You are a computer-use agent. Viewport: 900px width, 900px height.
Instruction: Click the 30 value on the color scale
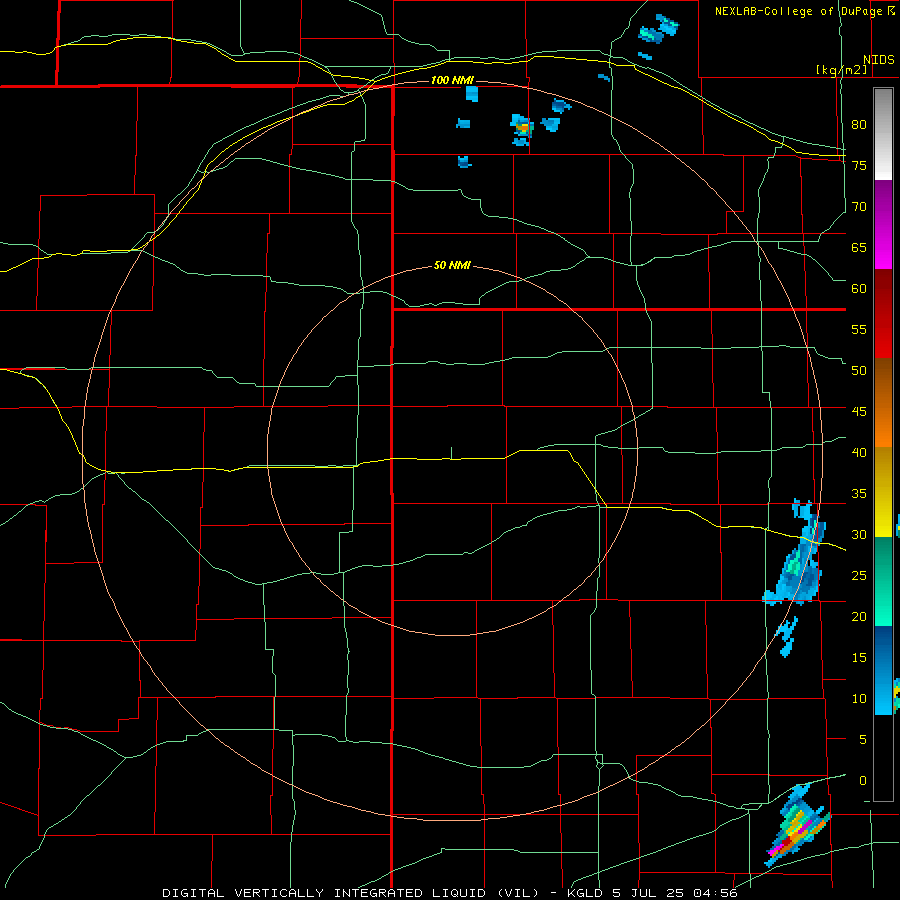[859, 534]
